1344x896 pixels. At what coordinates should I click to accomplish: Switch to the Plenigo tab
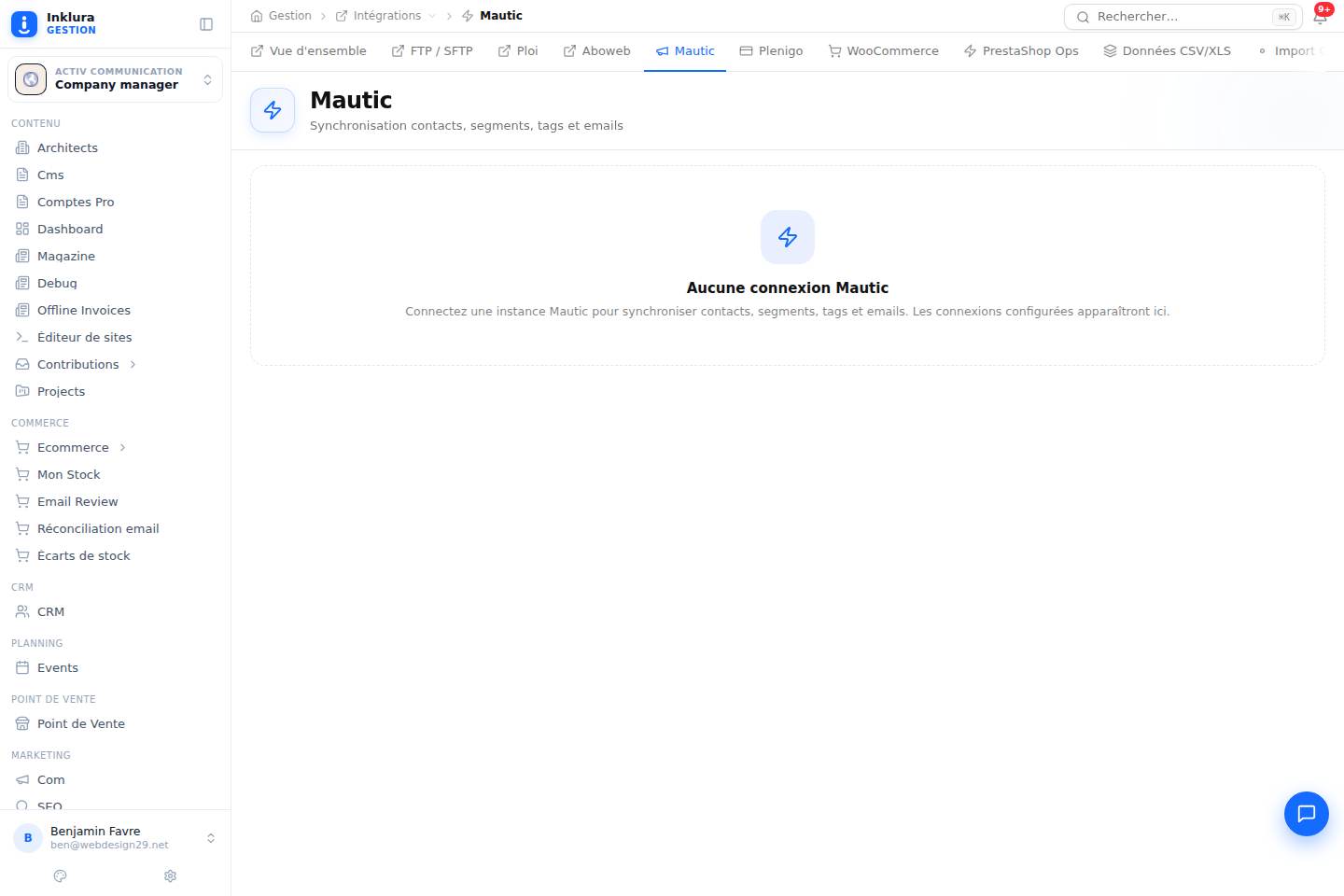pyautogui.click(x=771, y=51)
